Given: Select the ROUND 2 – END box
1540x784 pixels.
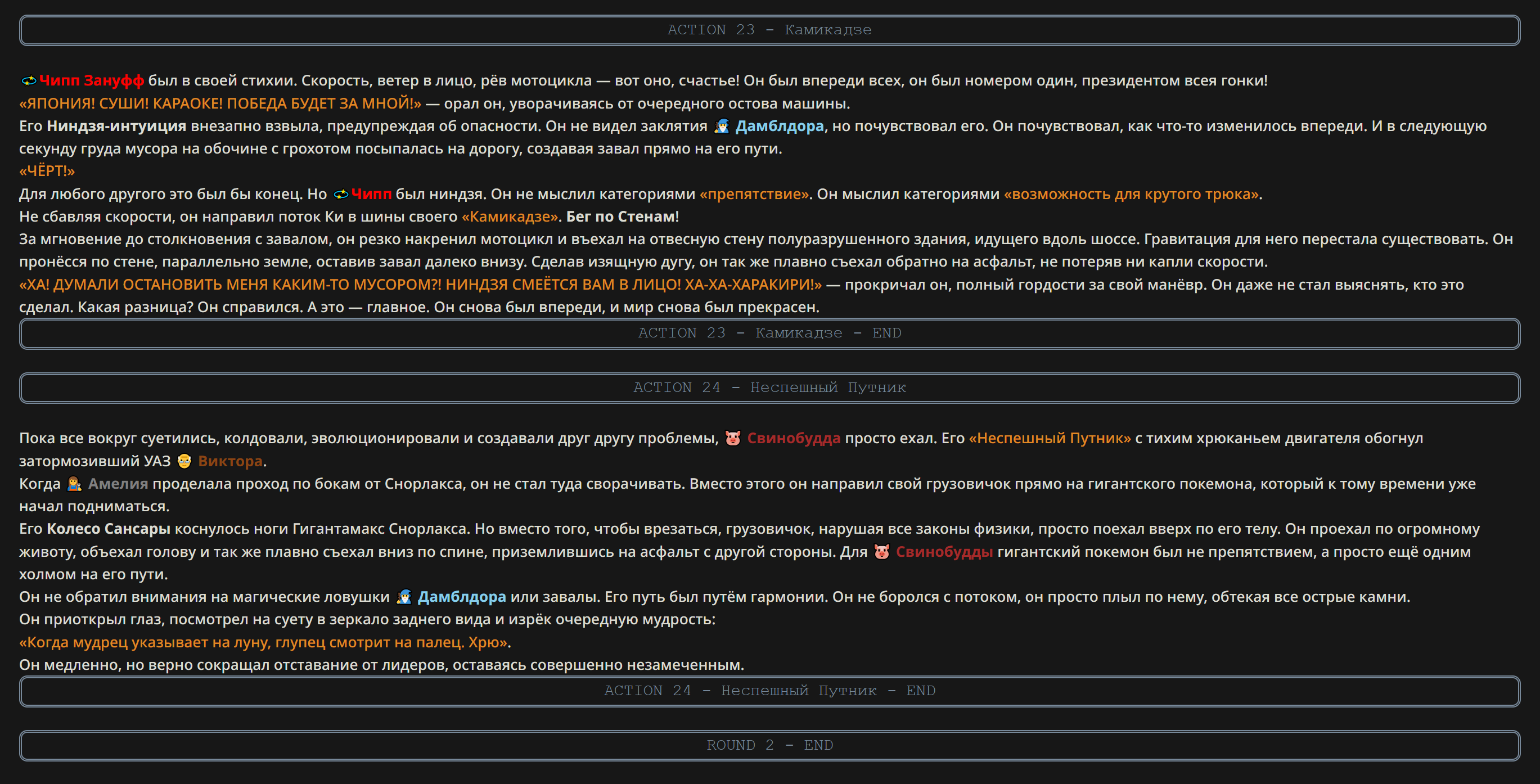Looking at the screenshot, I should 770,745.
